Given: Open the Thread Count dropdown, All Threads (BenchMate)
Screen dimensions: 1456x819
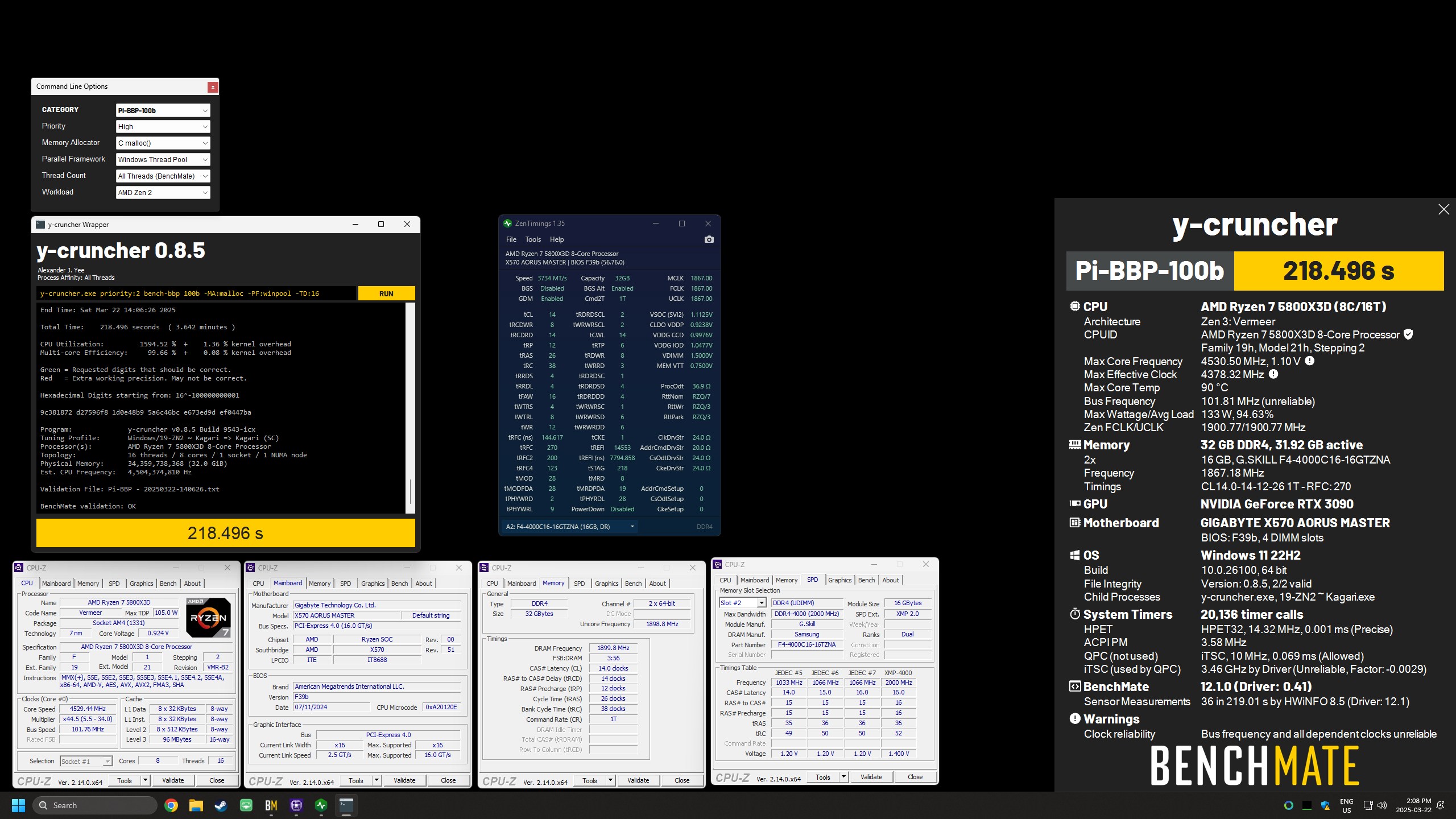Looking at the screenshot, I should pos(163,176).
